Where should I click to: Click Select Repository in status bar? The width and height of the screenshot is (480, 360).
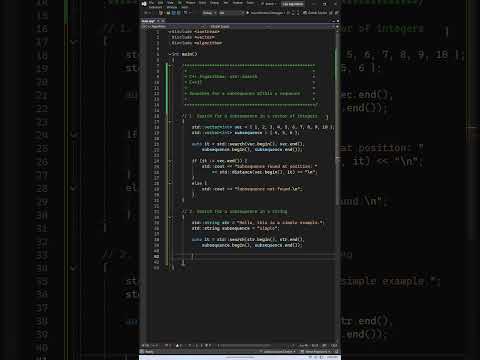point(316,352)
